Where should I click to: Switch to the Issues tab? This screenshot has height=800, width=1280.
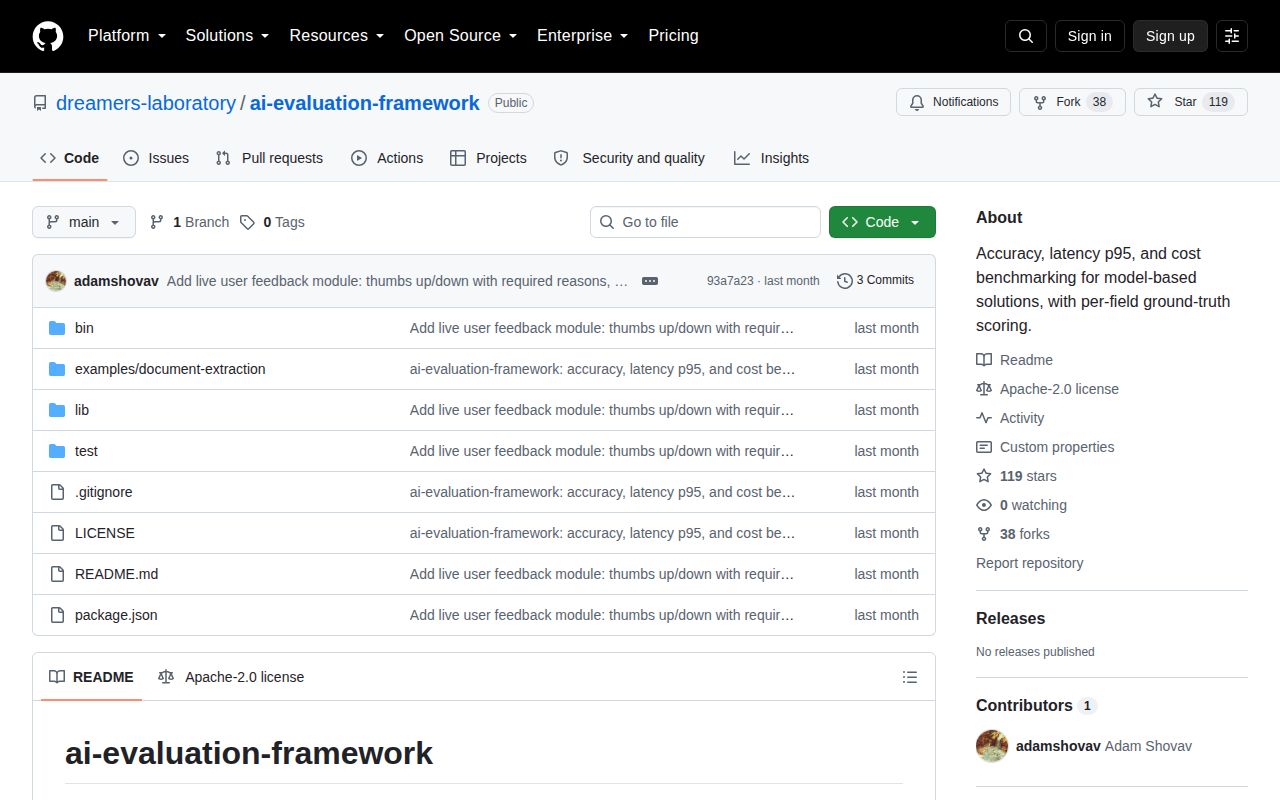pos(156,158)
